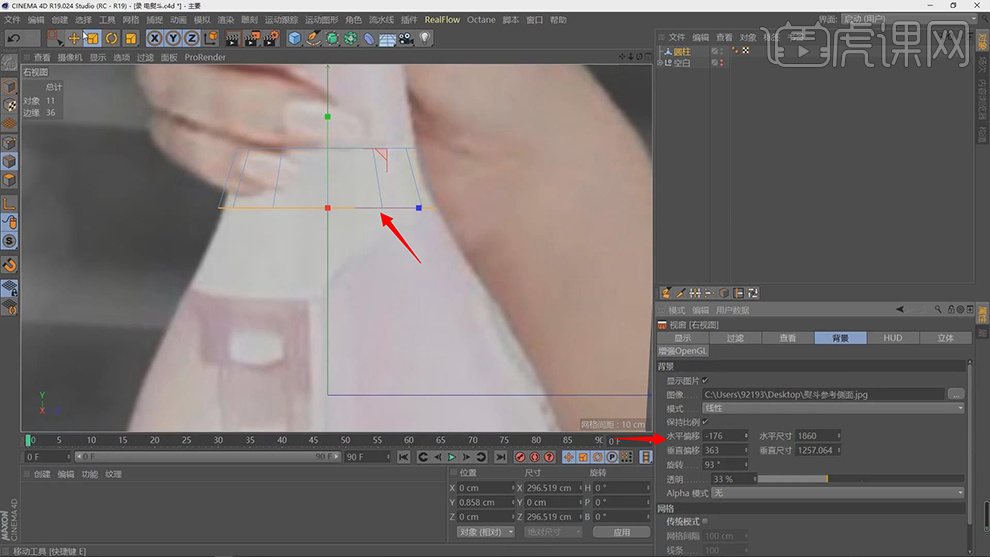Open the 模式 dropdown showing 线性

point(834,408)
